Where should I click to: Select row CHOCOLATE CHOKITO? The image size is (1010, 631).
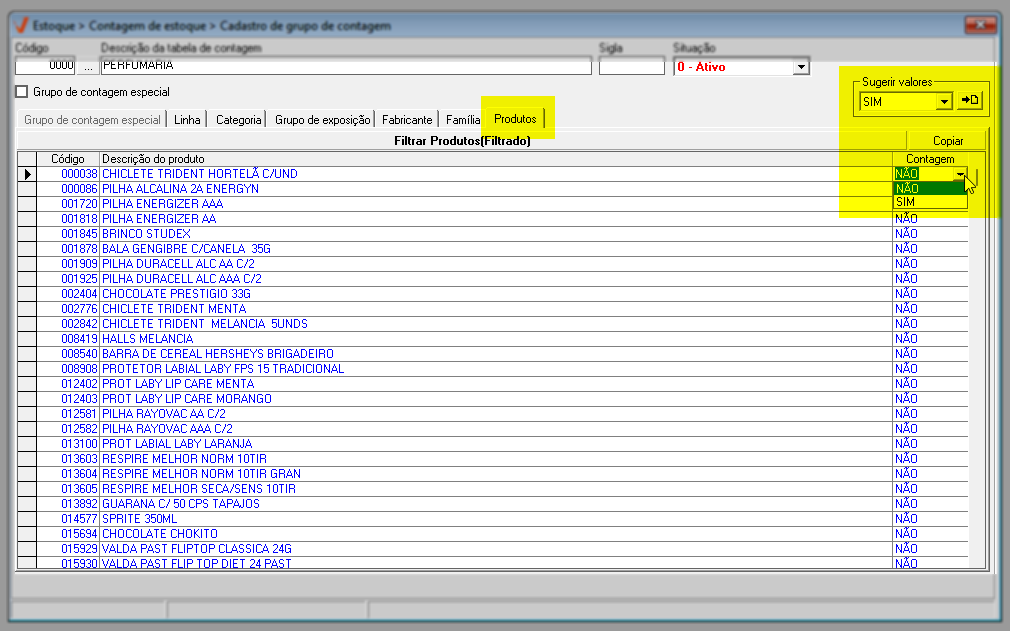tap(493, 534)
